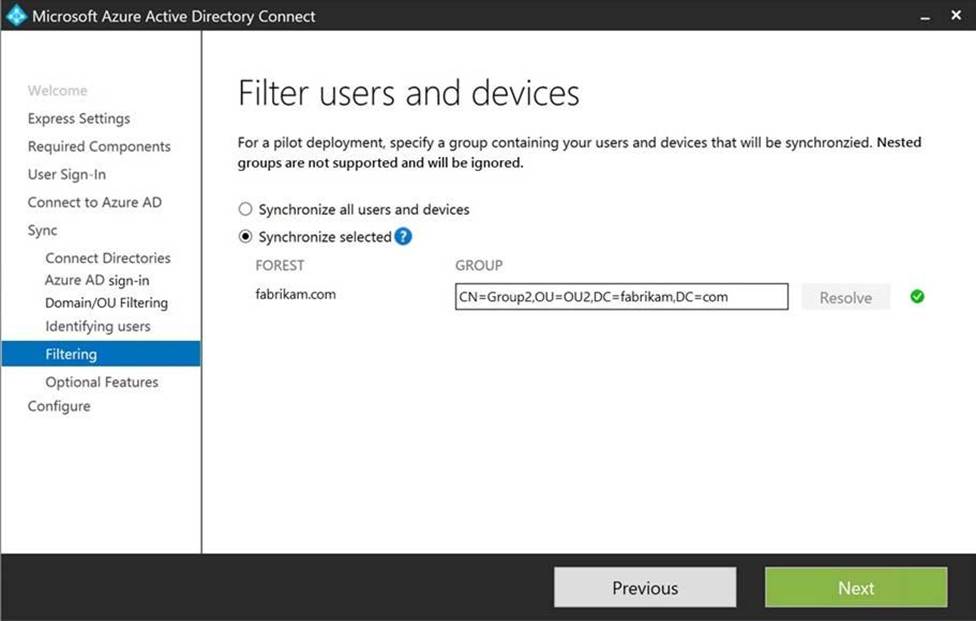
Task: Jump to the Configure step
Action: tap(59, 406)
